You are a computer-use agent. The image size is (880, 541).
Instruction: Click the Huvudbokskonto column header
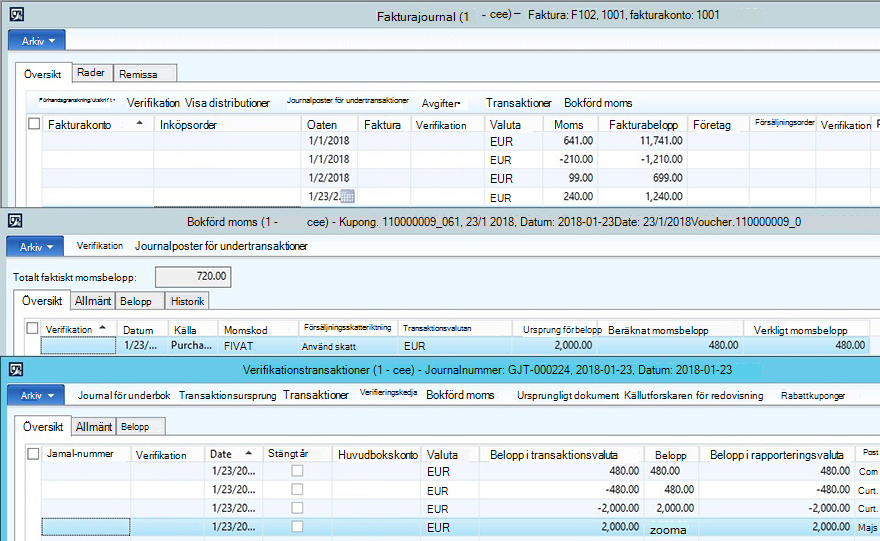(x=378, y=455)
